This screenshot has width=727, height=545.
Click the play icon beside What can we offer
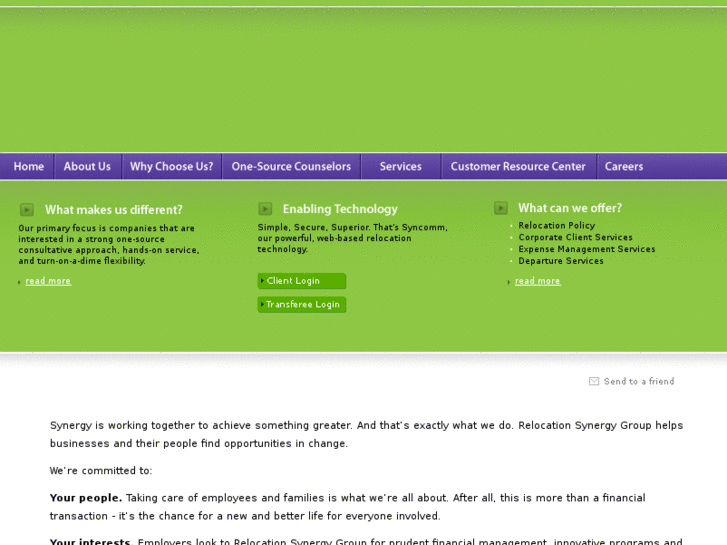click(501, 208)
